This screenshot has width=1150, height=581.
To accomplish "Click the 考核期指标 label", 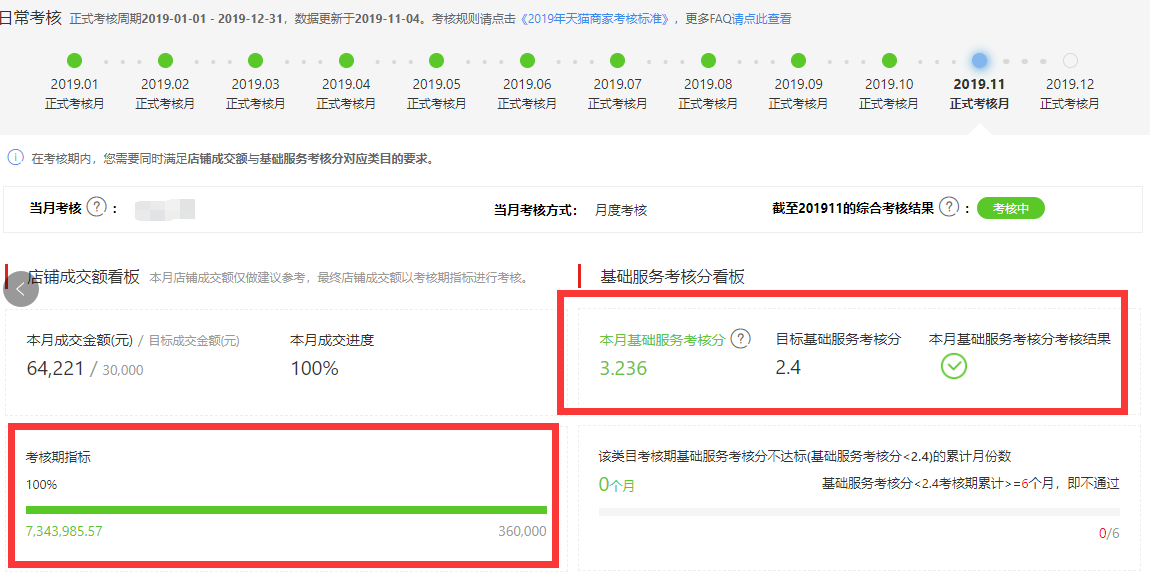I will [x=58, y=457].
